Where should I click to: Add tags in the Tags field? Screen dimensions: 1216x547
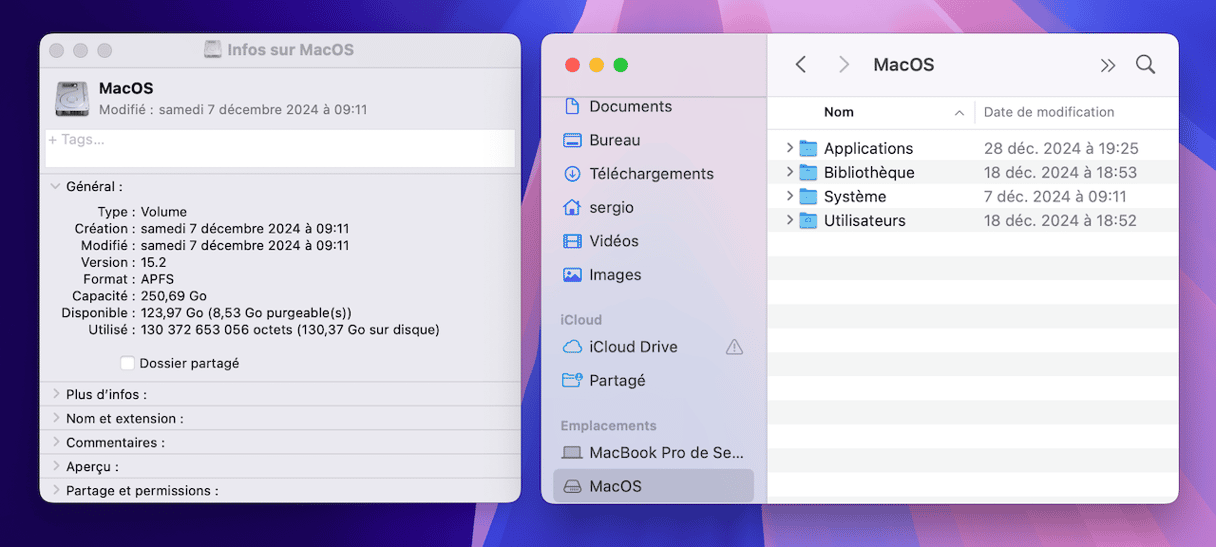point(280,148)
